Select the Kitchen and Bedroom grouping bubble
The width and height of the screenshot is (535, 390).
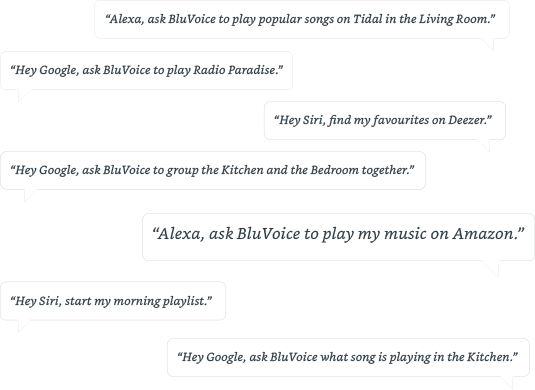click(x=213, y=170)
